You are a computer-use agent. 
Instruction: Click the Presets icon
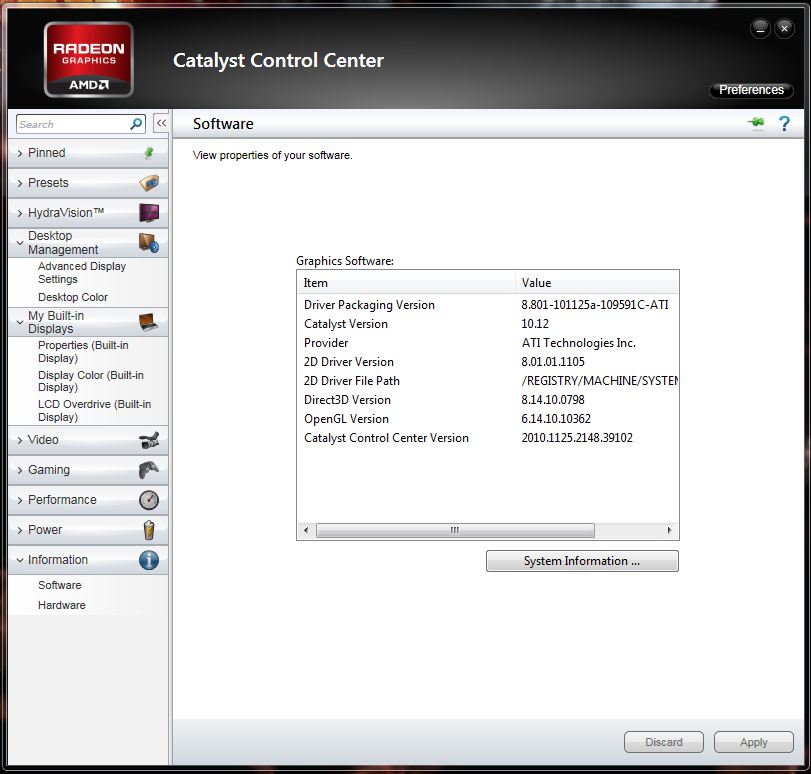click(149, 183)
